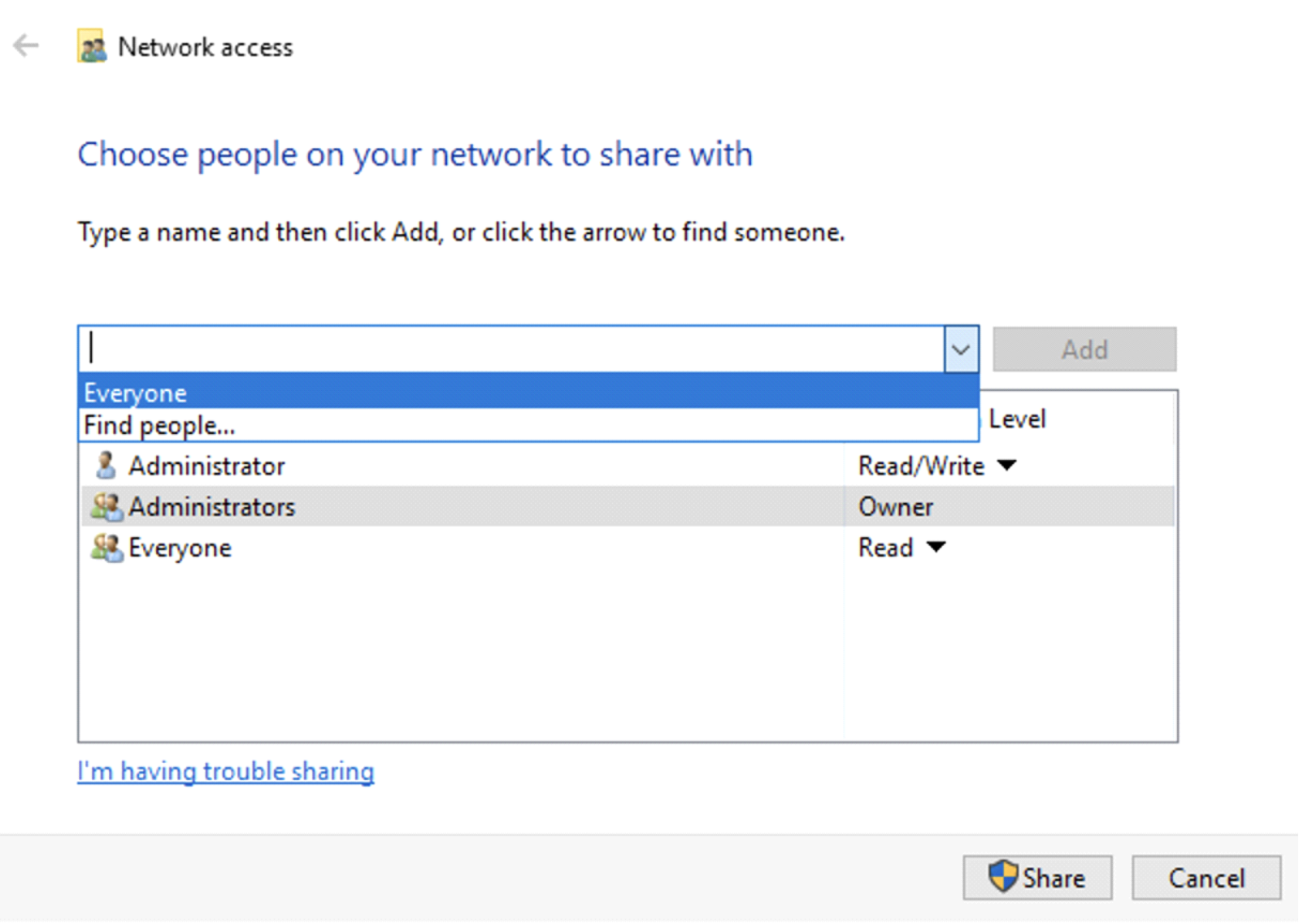Click the Network access title icon
Viewport: 1299px width, 924px height.
[92, 47]
